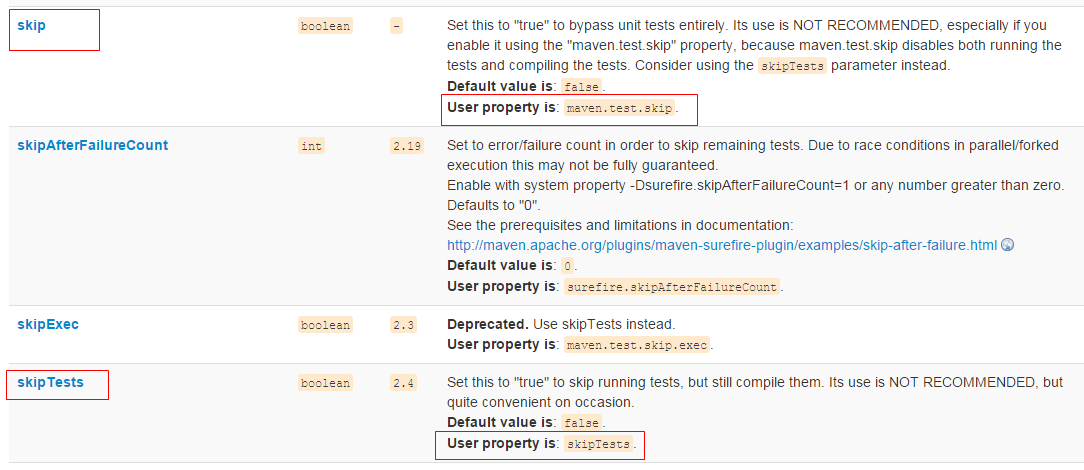Image resolution: width=1084 pixels, height=470 pixels.
Task: Click 'quite convenient on occasion.' text
Action: point(541,402)
